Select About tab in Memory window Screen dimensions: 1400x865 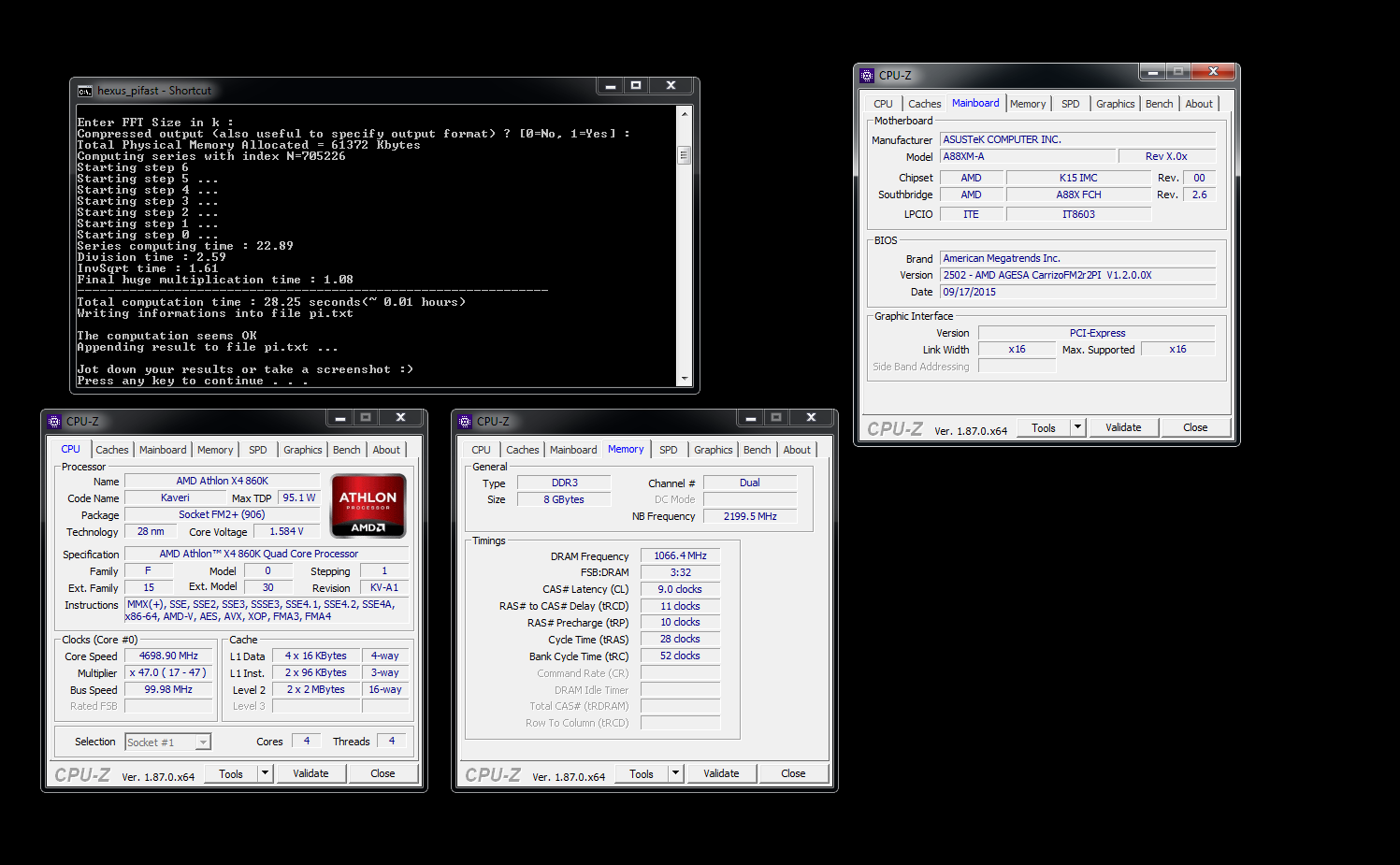pyautogui.click(x=797, y=450)
